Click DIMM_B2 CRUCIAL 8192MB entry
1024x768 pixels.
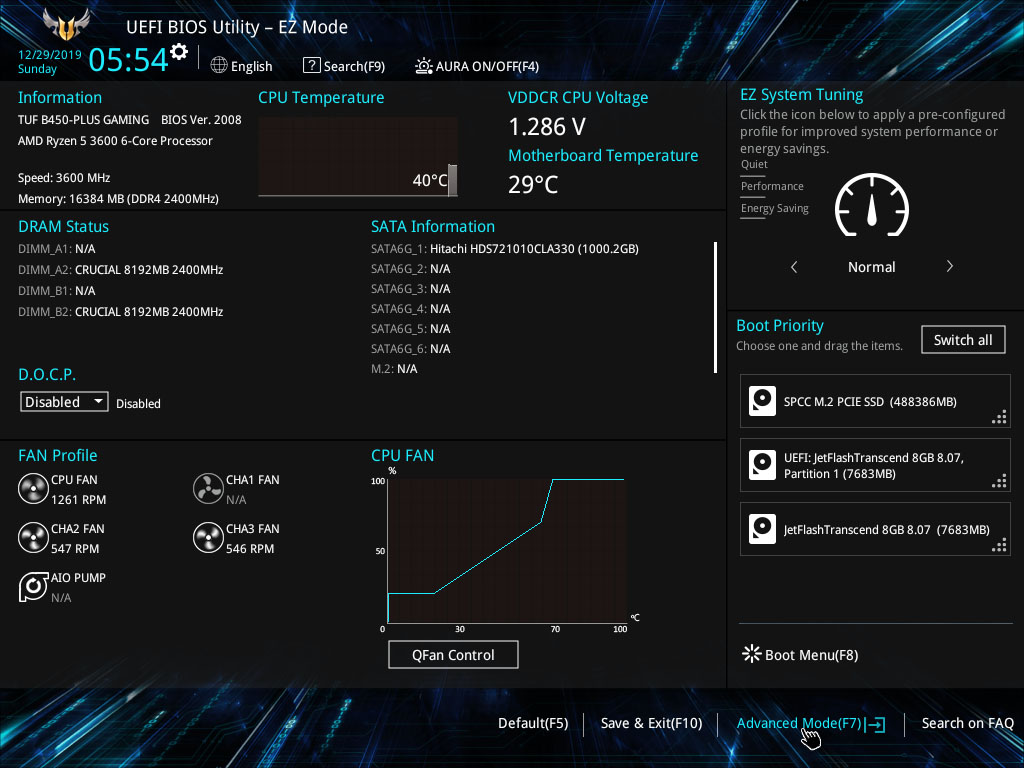121,312
